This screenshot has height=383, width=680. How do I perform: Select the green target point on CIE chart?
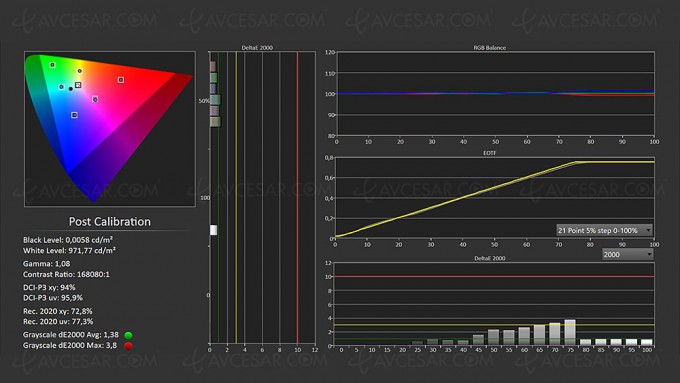click(52, 65)
